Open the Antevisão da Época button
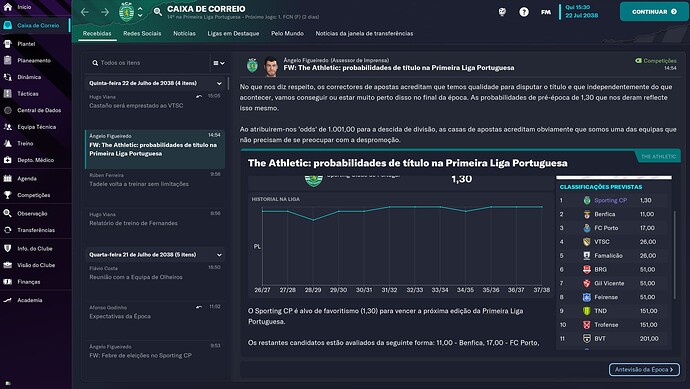690x389 pixels. (x=644, y=370)
